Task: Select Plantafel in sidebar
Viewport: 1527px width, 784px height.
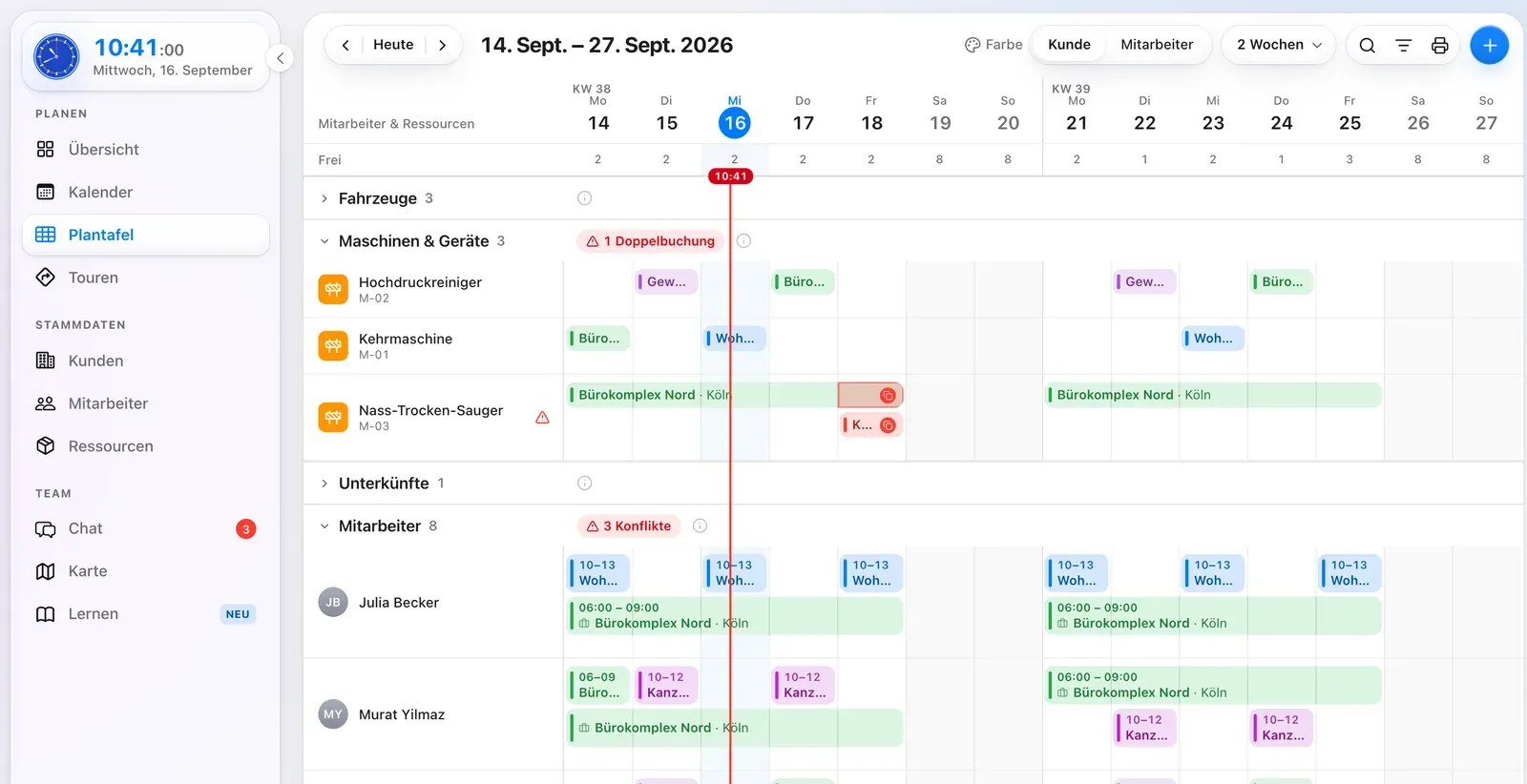Action: pyautogui.click(x=146, y=235)
